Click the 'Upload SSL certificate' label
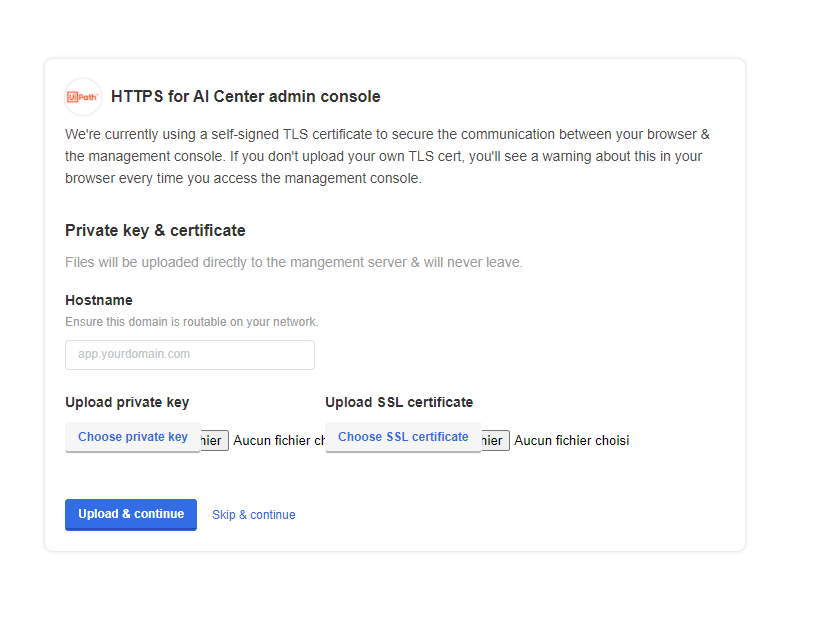This screenshot has width=831, height=619. click(x=399, y=402)
